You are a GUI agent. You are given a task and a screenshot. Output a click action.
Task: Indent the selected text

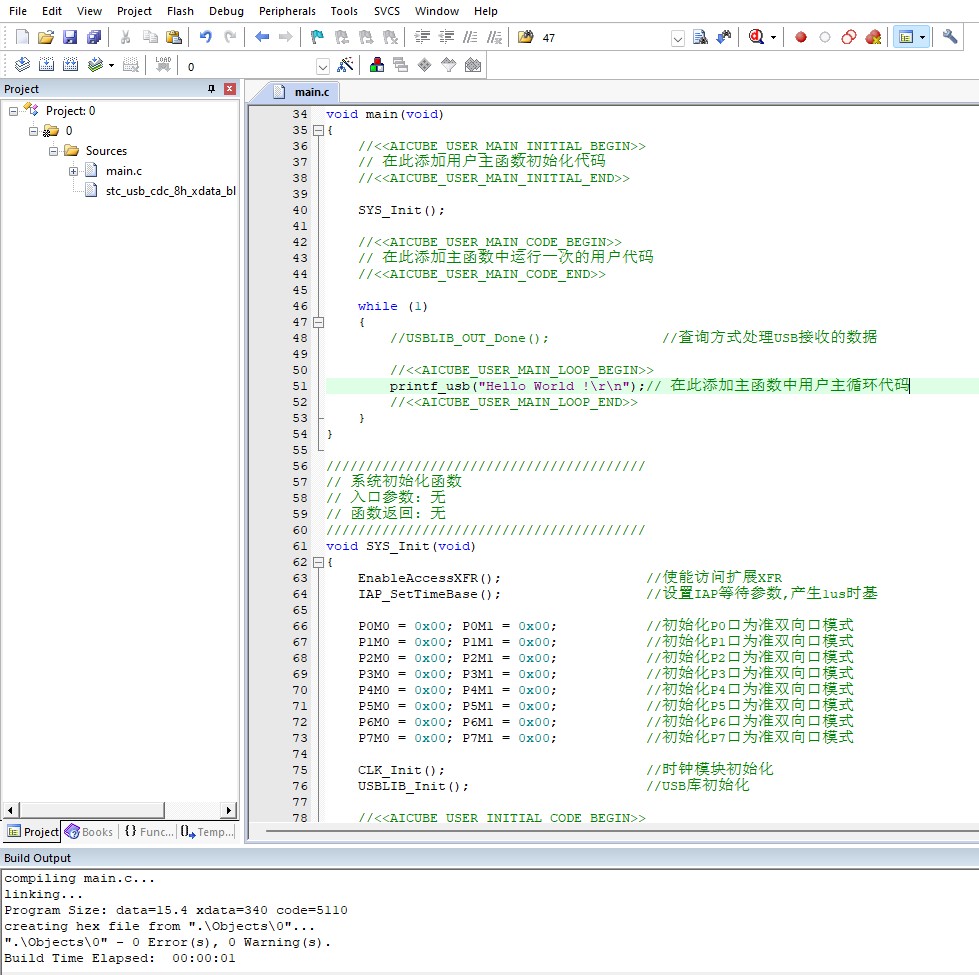coord(423,37)
